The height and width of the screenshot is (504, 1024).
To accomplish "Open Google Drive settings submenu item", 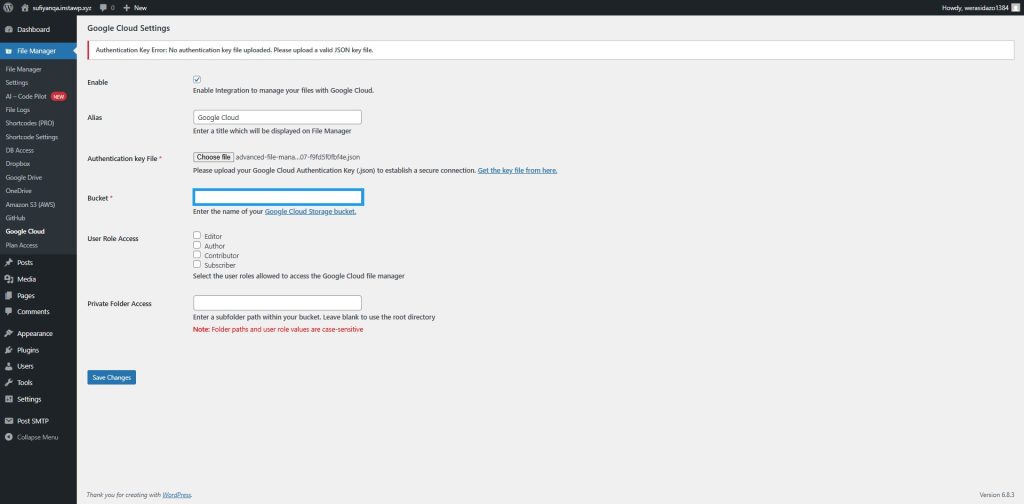I will (x=24, y=176).
